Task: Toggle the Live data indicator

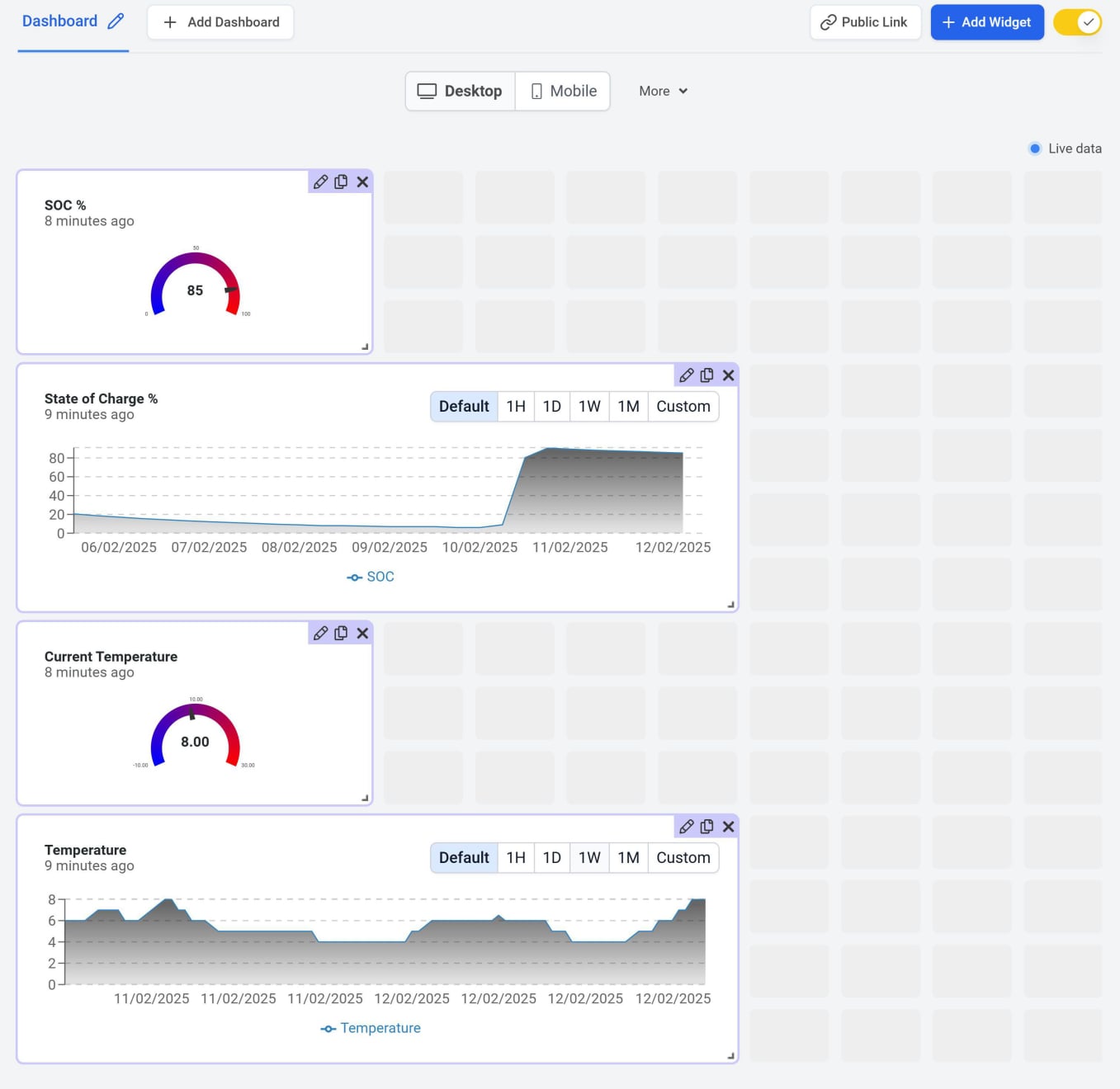Action: 1035,148
